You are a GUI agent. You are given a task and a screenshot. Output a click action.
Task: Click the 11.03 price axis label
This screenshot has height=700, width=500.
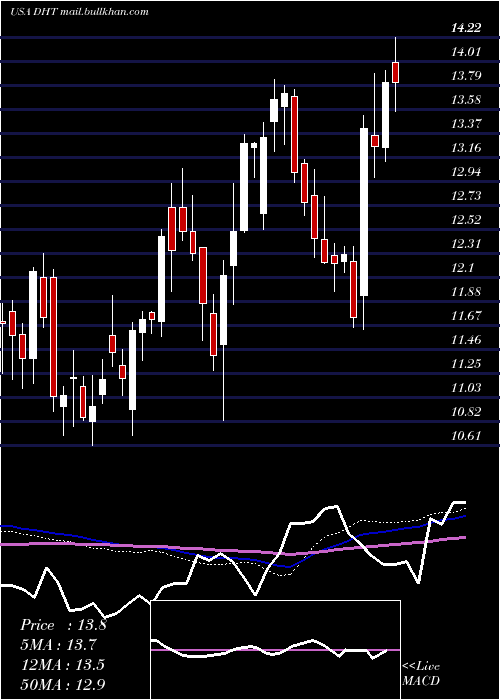click(x=466, y=388)
